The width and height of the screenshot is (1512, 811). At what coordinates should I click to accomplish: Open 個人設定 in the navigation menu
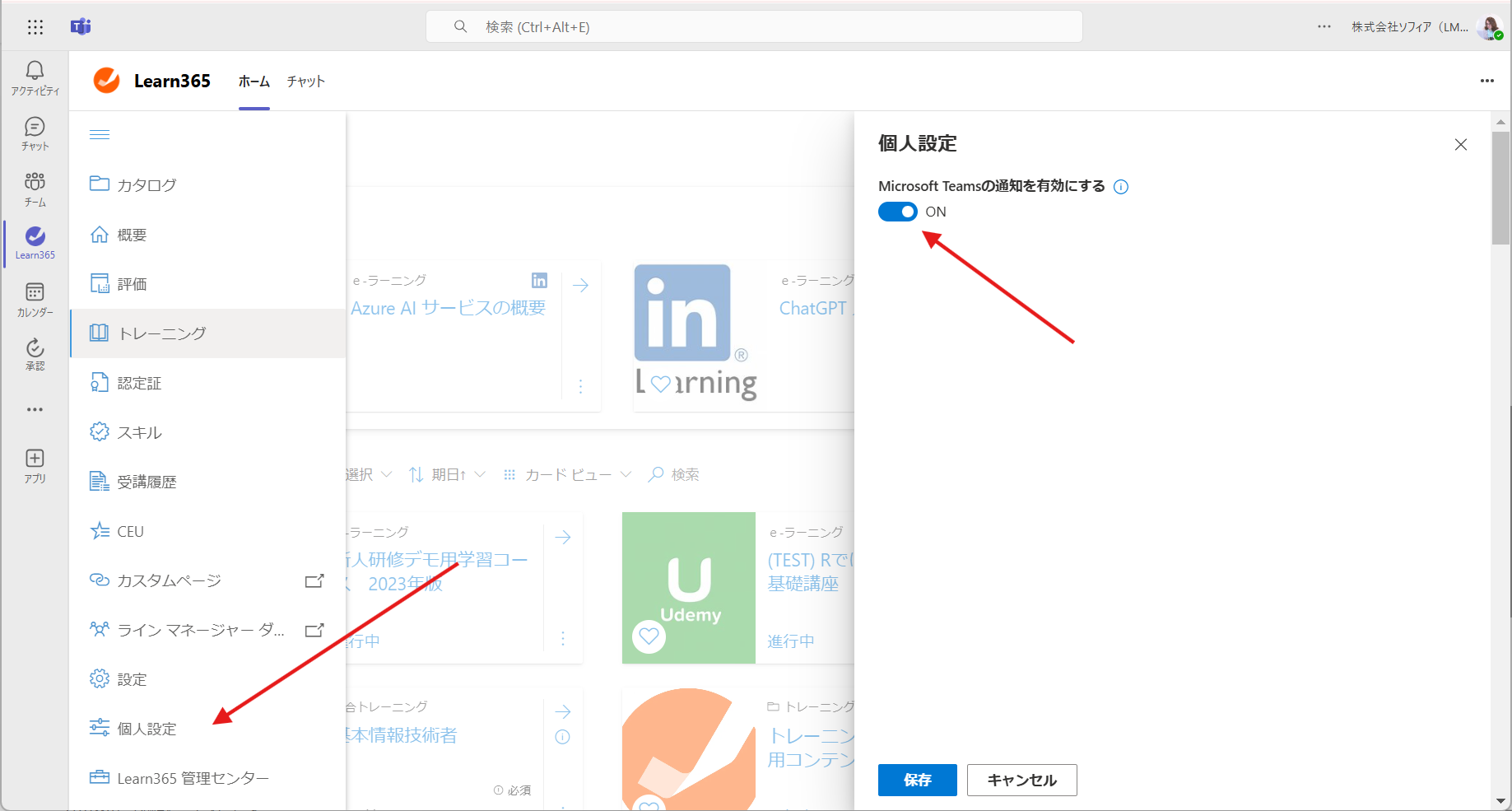click(x=207, y=729)
